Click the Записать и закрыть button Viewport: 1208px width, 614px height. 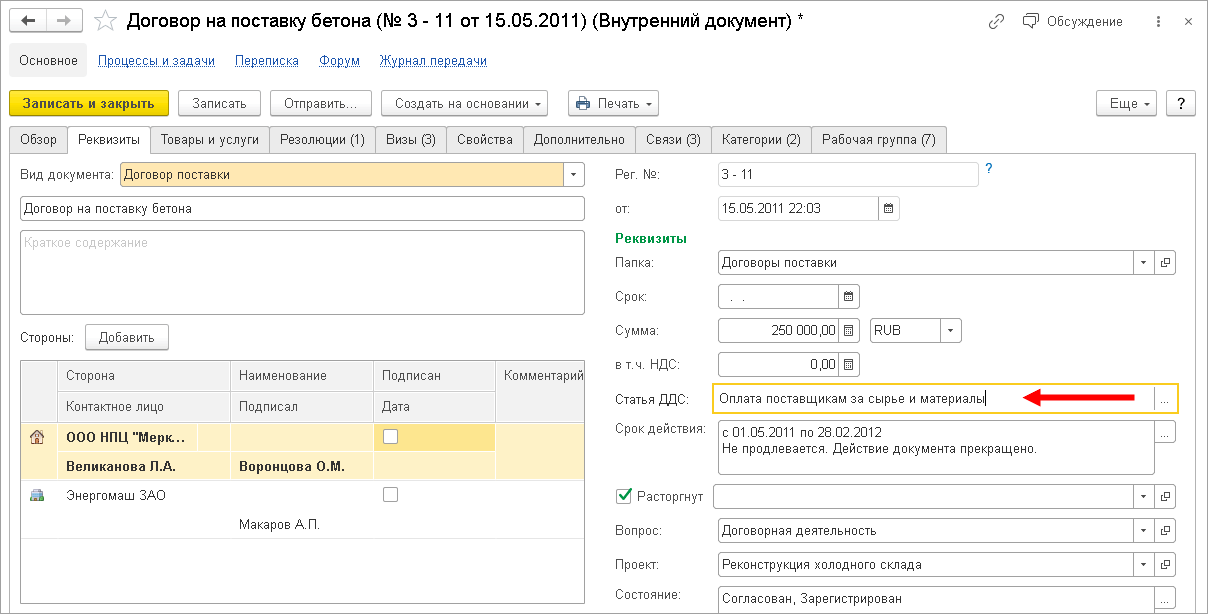[x=89, y=103]
